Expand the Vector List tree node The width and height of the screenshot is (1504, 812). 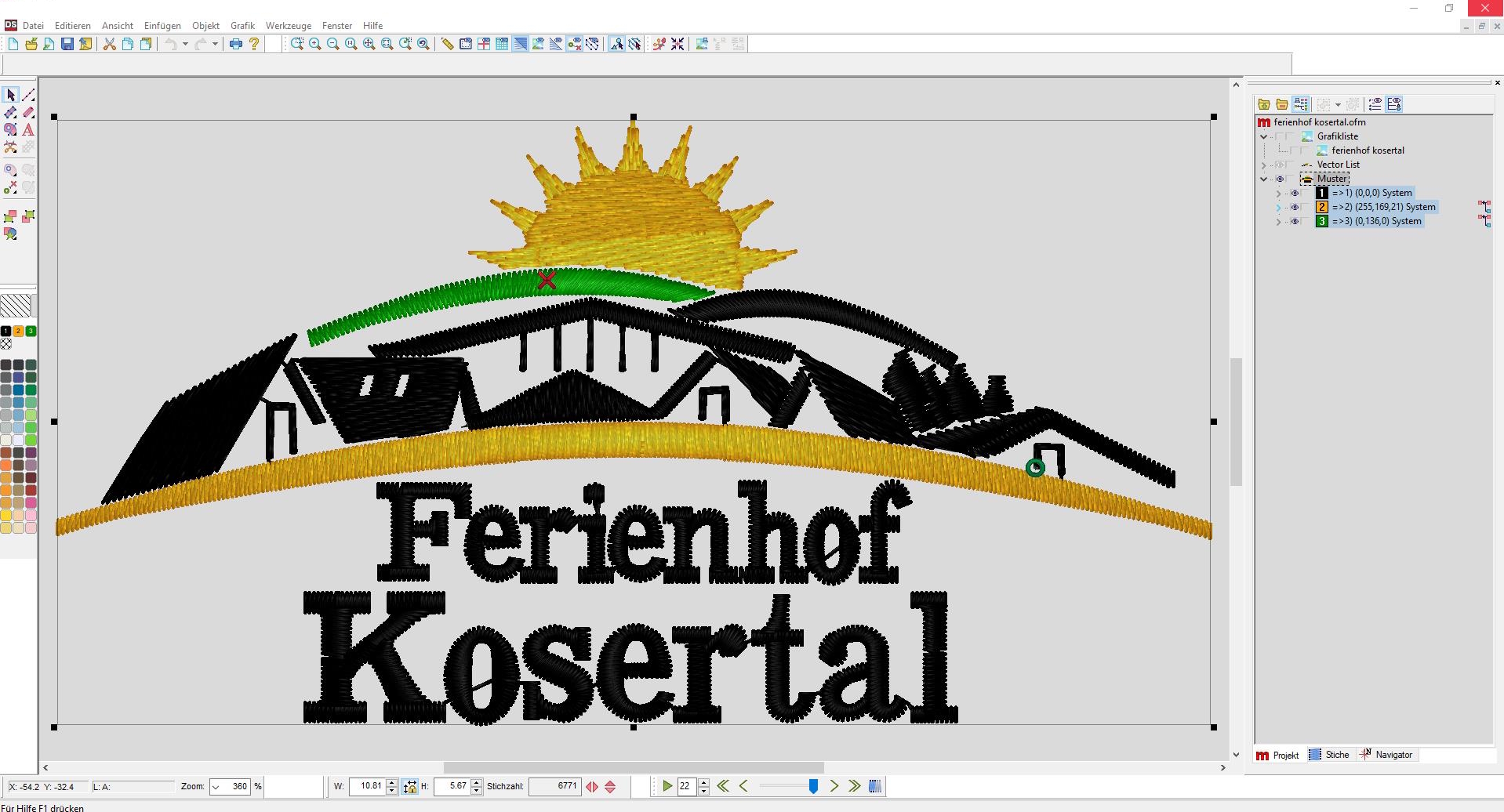(x=1264, y=165)
